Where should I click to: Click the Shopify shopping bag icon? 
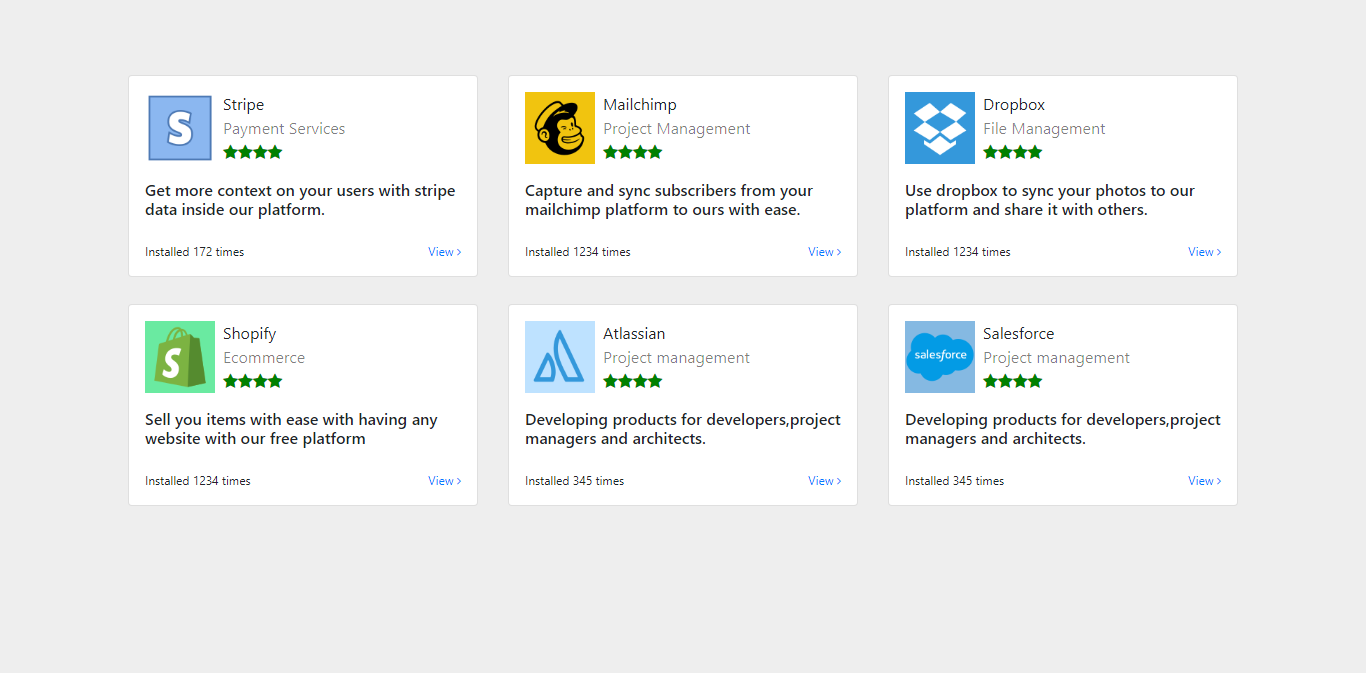(179, 357)
